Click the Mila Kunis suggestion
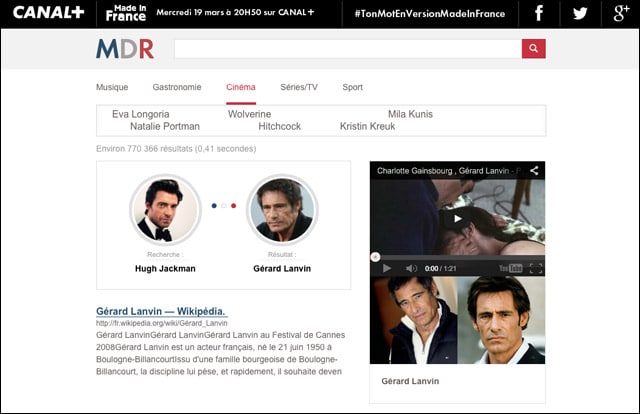The height and width of the screenshot is (414, 640). (x=410, y=114)
